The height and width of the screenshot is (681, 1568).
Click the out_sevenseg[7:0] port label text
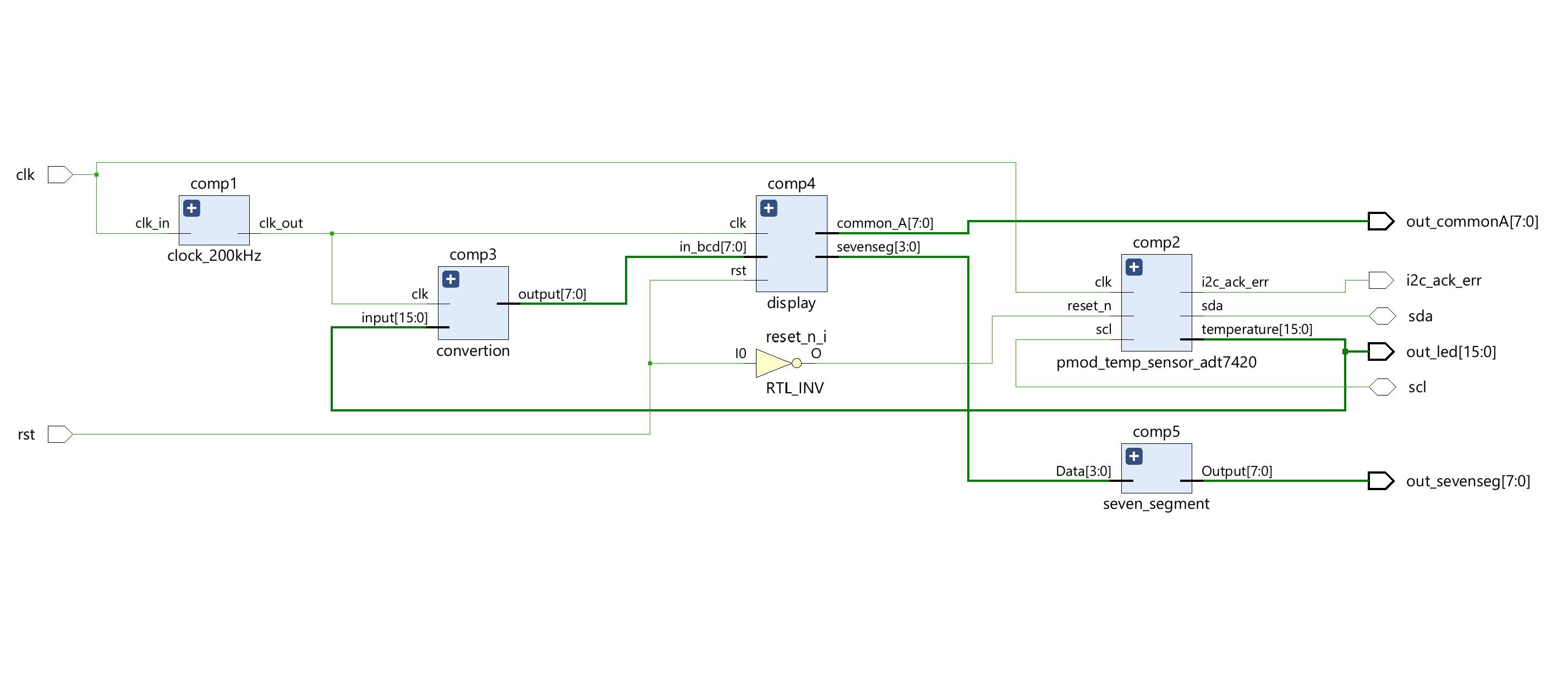[1468, 481]
